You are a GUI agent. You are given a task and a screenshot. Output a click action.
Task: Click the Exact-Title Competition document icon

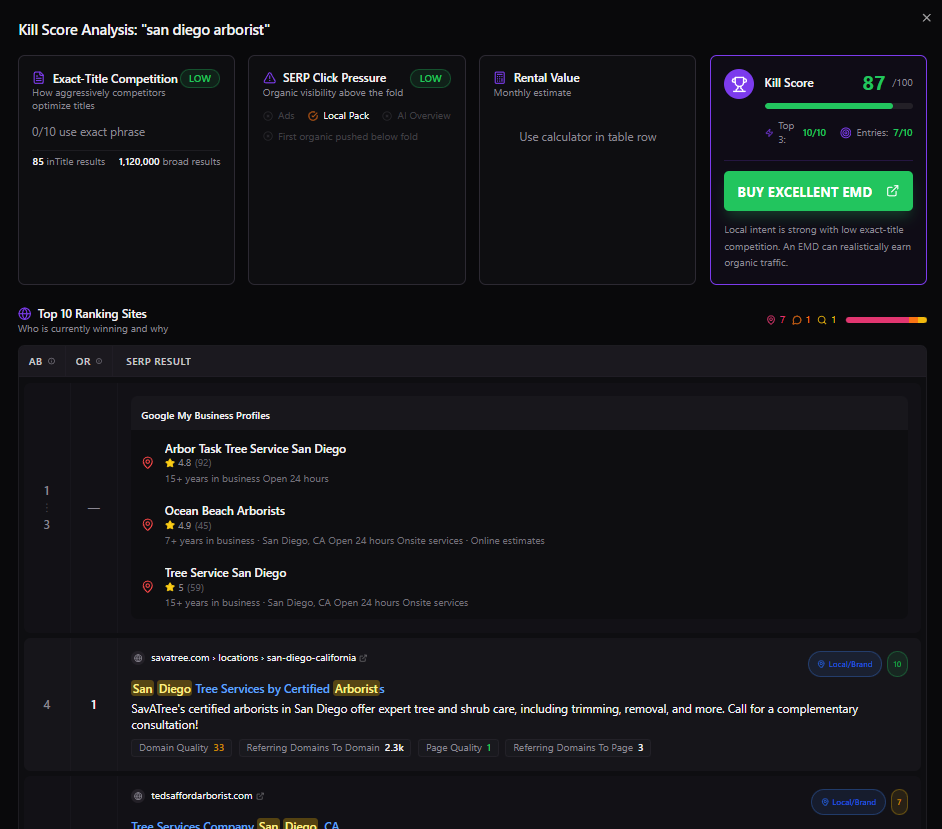pyautogui.click(x=39, y=78)
